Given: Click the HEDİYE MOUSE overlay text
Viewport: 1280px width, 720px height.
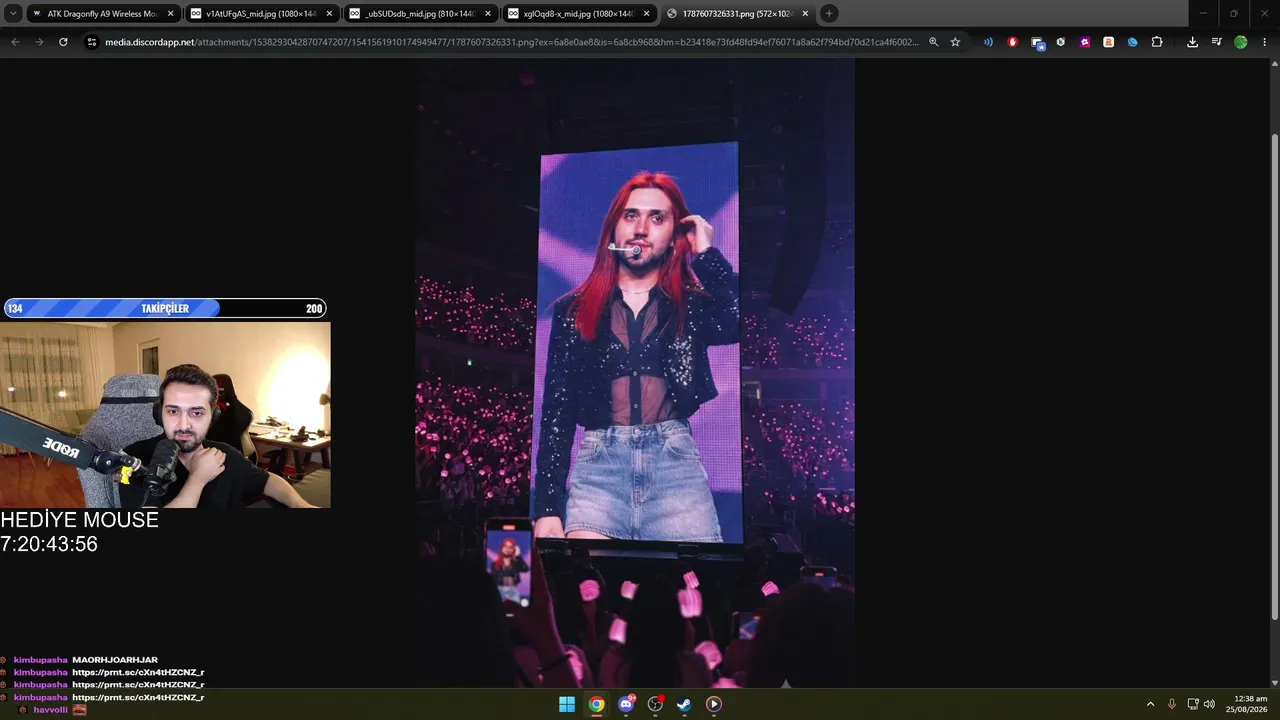Looking at the screenshot, I should click(79, 520).
